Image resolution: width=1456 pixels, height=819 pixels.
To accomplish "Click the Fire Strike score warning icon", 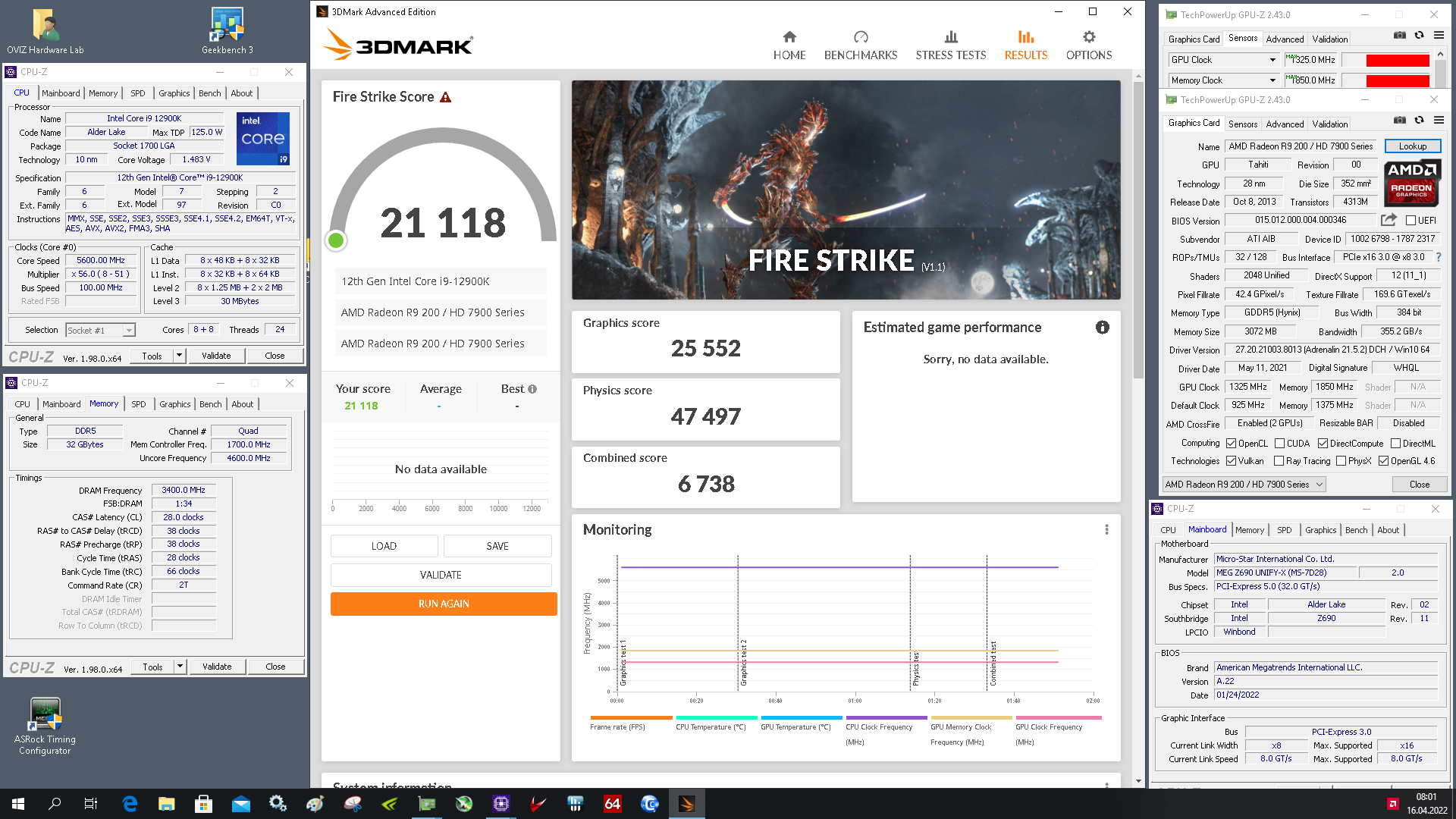I will 446,97.
